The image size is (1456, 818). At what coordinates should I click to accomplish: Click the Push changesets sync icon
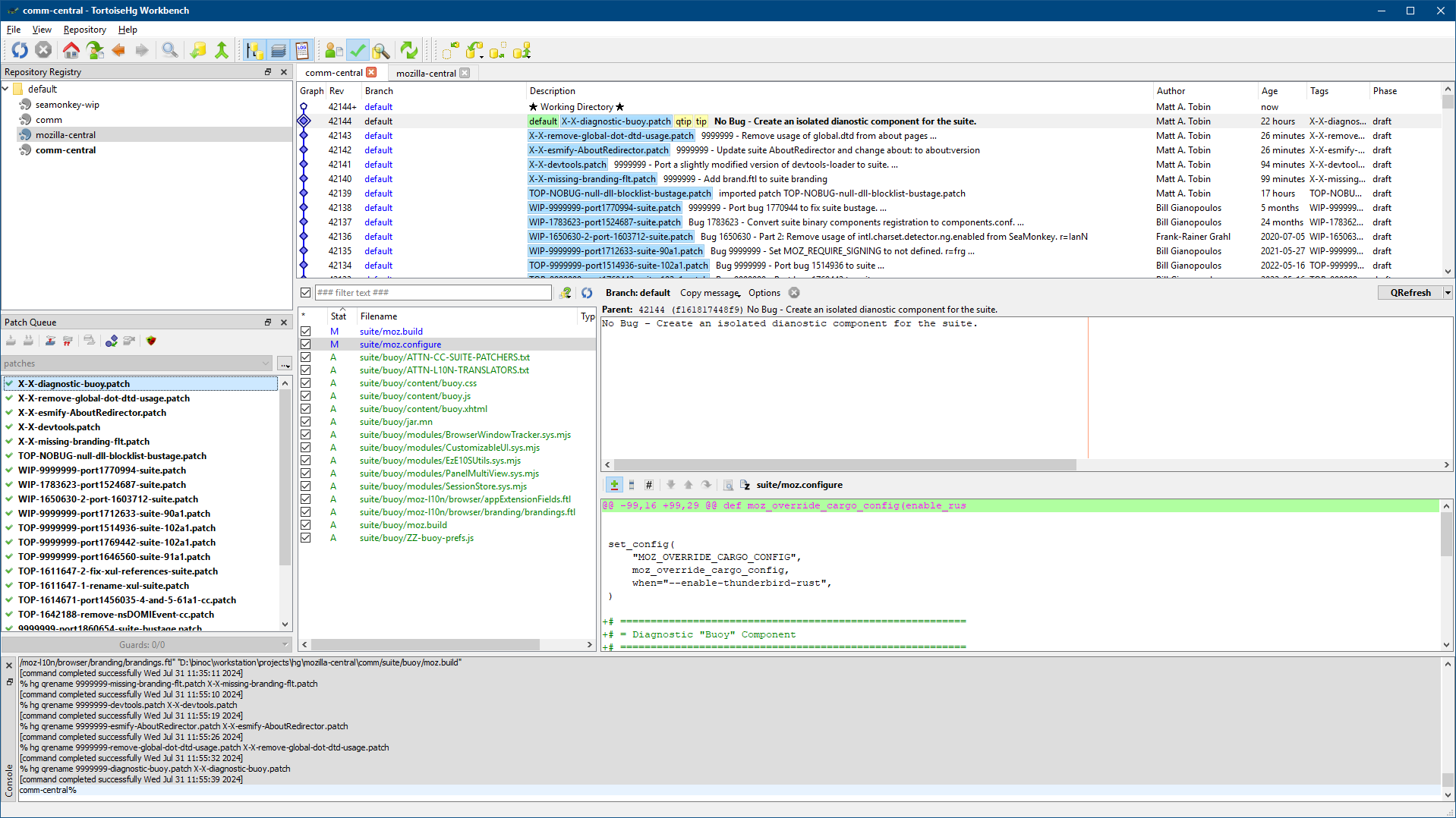pos(521,50)
